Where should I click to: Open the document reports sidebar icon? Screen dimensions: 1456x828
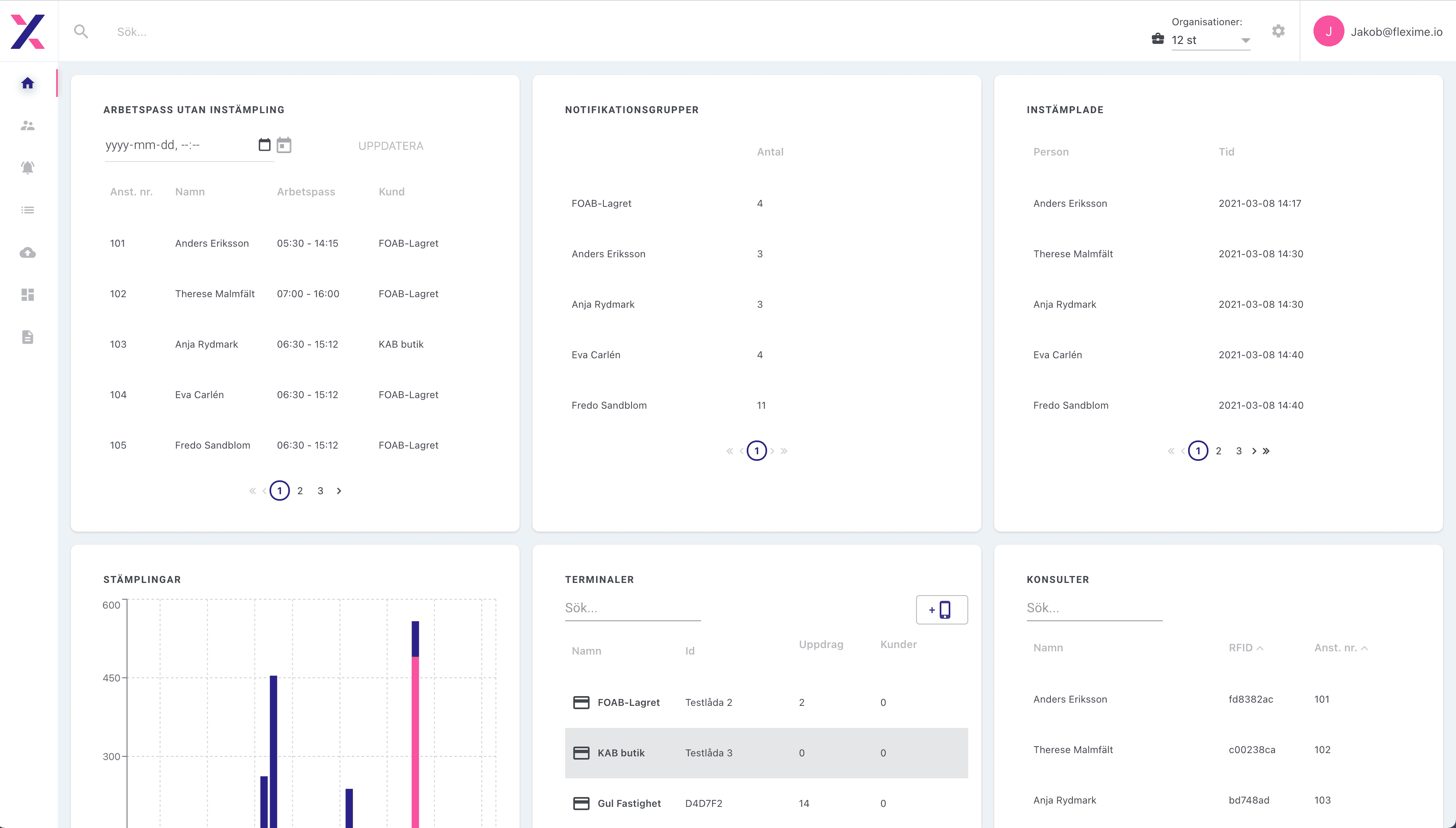pos(27,337)
